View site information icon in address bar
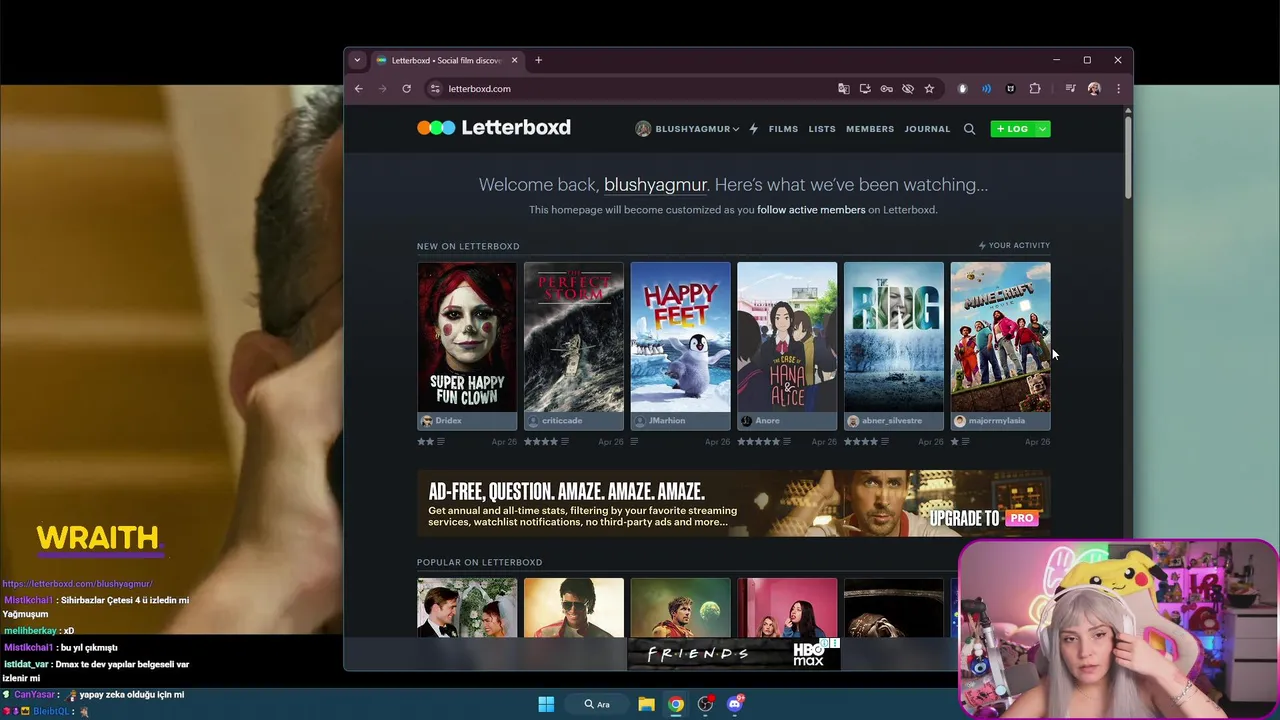This screenshot has width=1280, height=720. (x=435, y=89)
